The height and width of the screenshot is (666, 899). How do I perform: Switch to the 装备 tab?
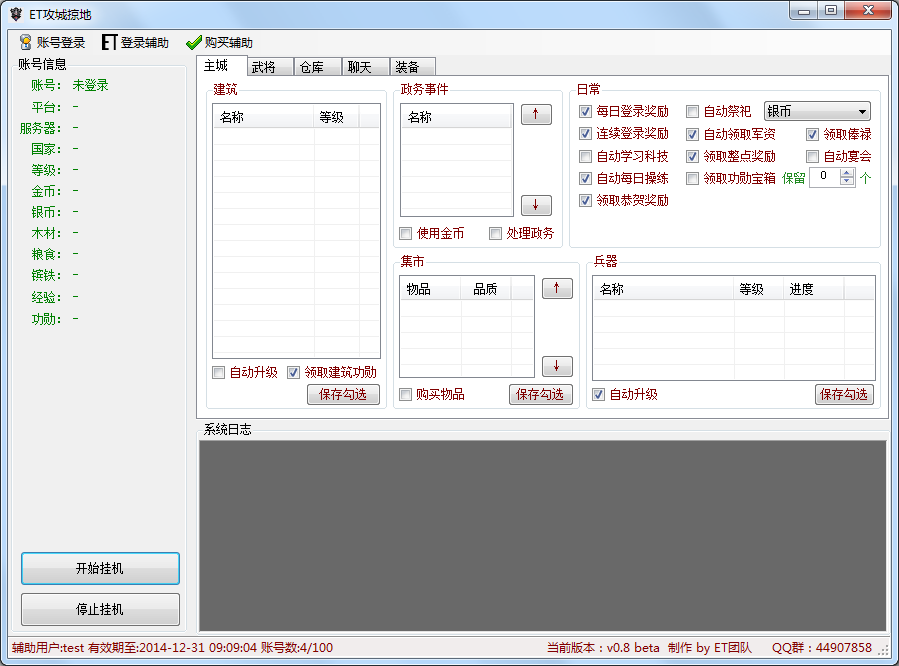click(x=413, y=67)
